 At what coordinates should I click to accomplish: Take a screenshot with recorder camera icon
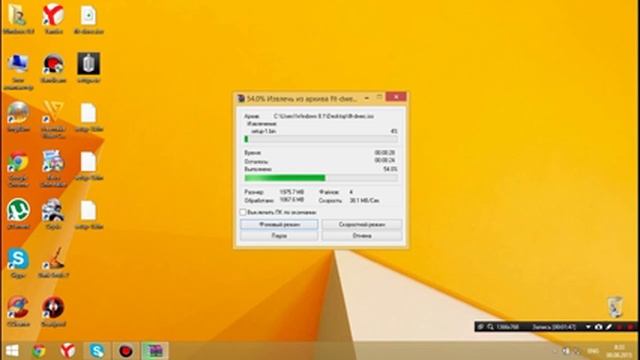point(598,327)
